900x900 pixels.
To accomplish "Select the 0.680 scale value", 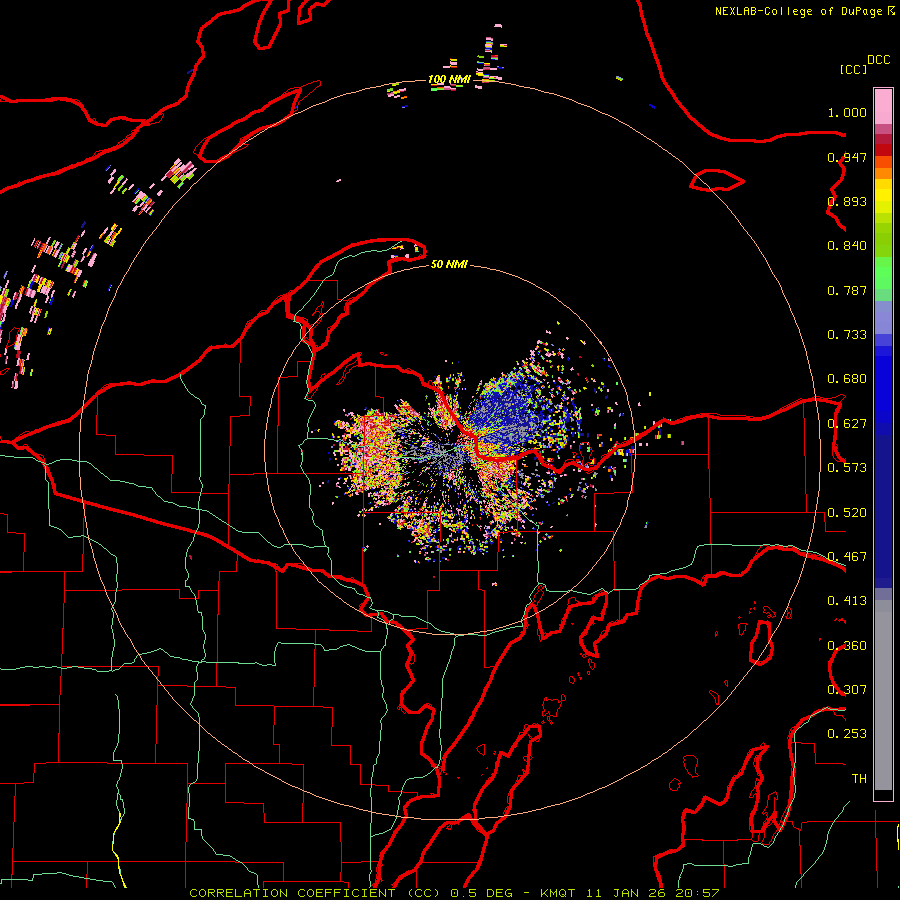I will point(847,379).
